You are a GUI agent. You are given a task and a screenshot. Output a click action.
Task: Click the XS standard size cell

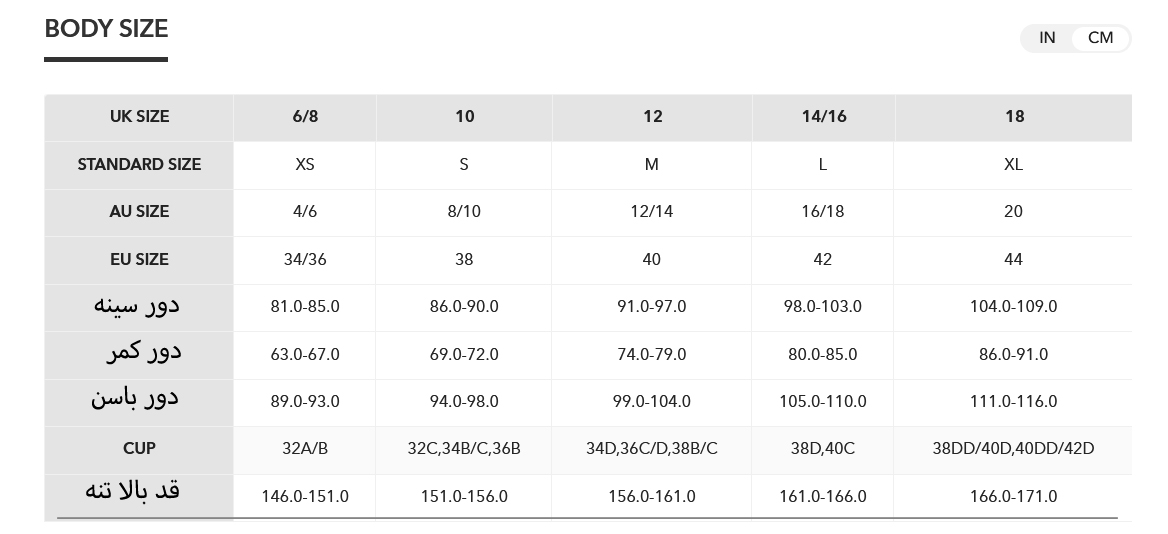(305, 164)
